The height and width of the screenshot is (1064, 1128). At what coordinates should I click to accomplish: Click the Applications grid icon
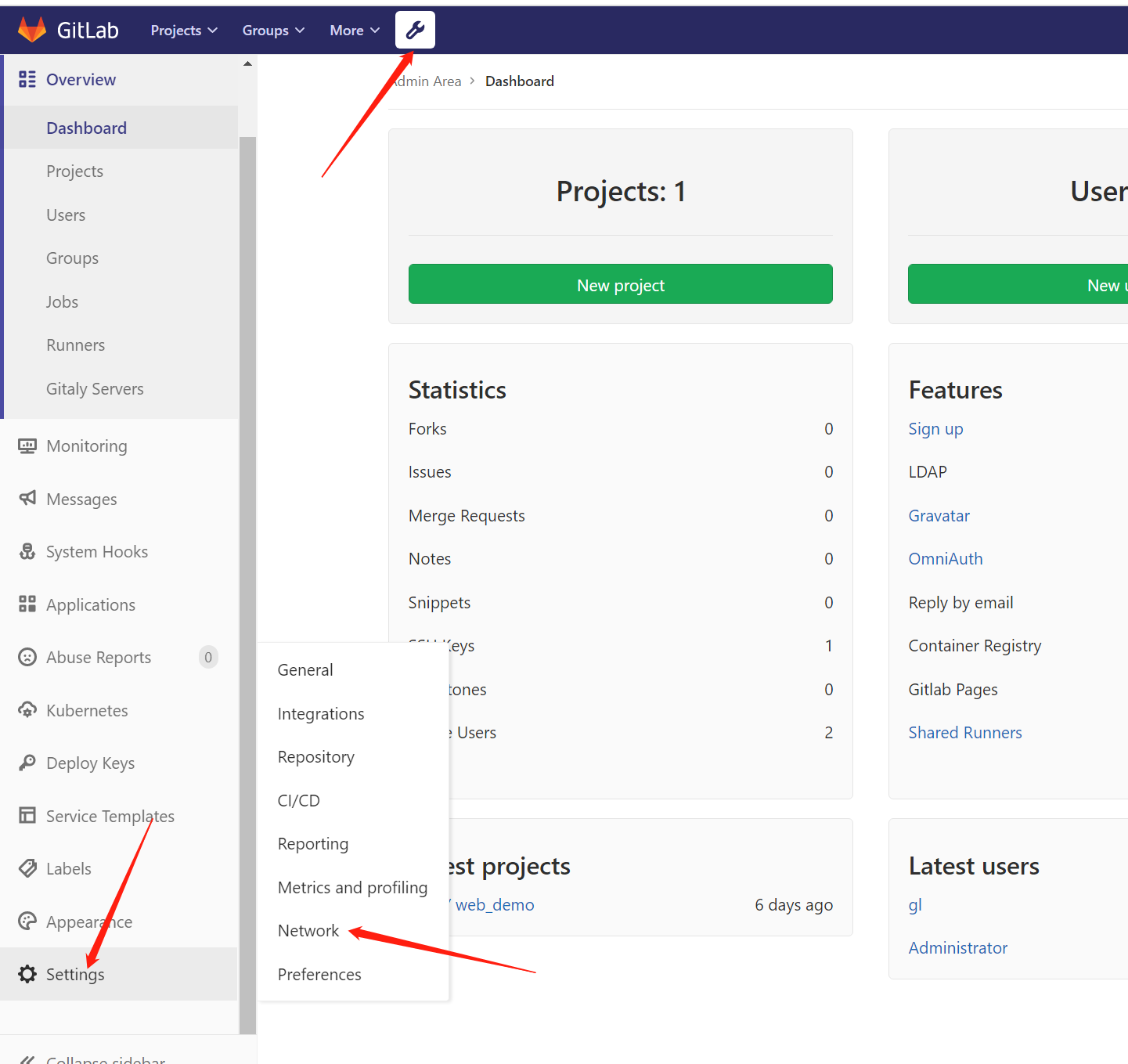click(x=27, y=604)
